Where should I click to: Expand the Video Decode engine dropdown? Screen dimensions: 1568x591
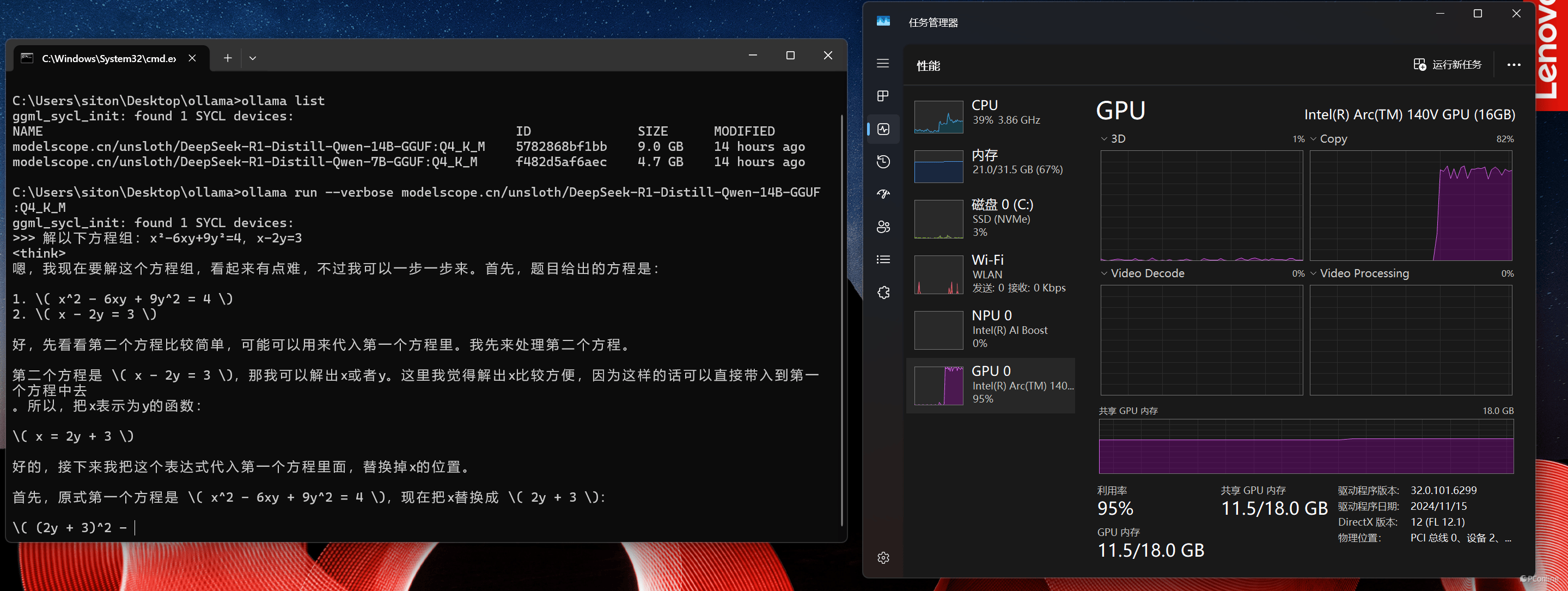pyautogui.click(x=1104, y=274)
